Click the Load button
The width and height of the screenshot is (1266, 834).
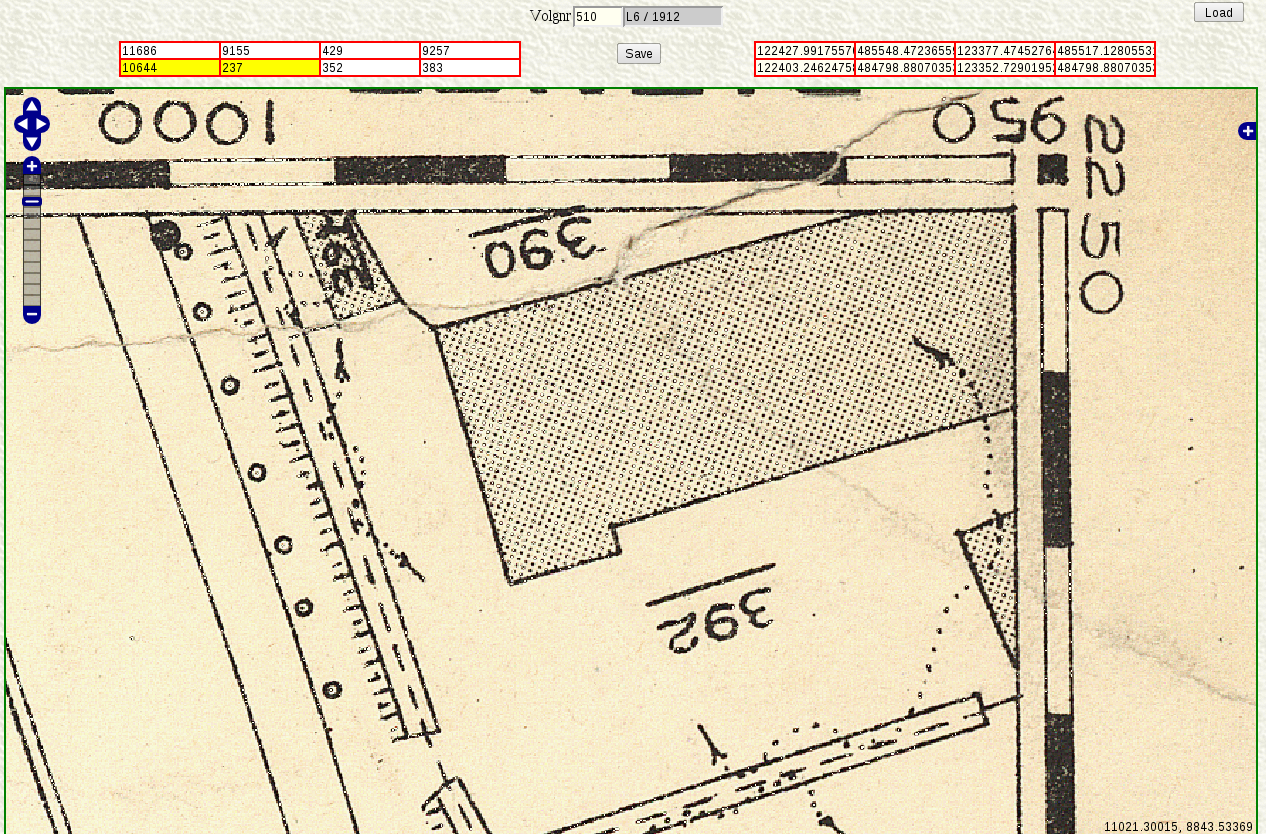(1219, 12)
